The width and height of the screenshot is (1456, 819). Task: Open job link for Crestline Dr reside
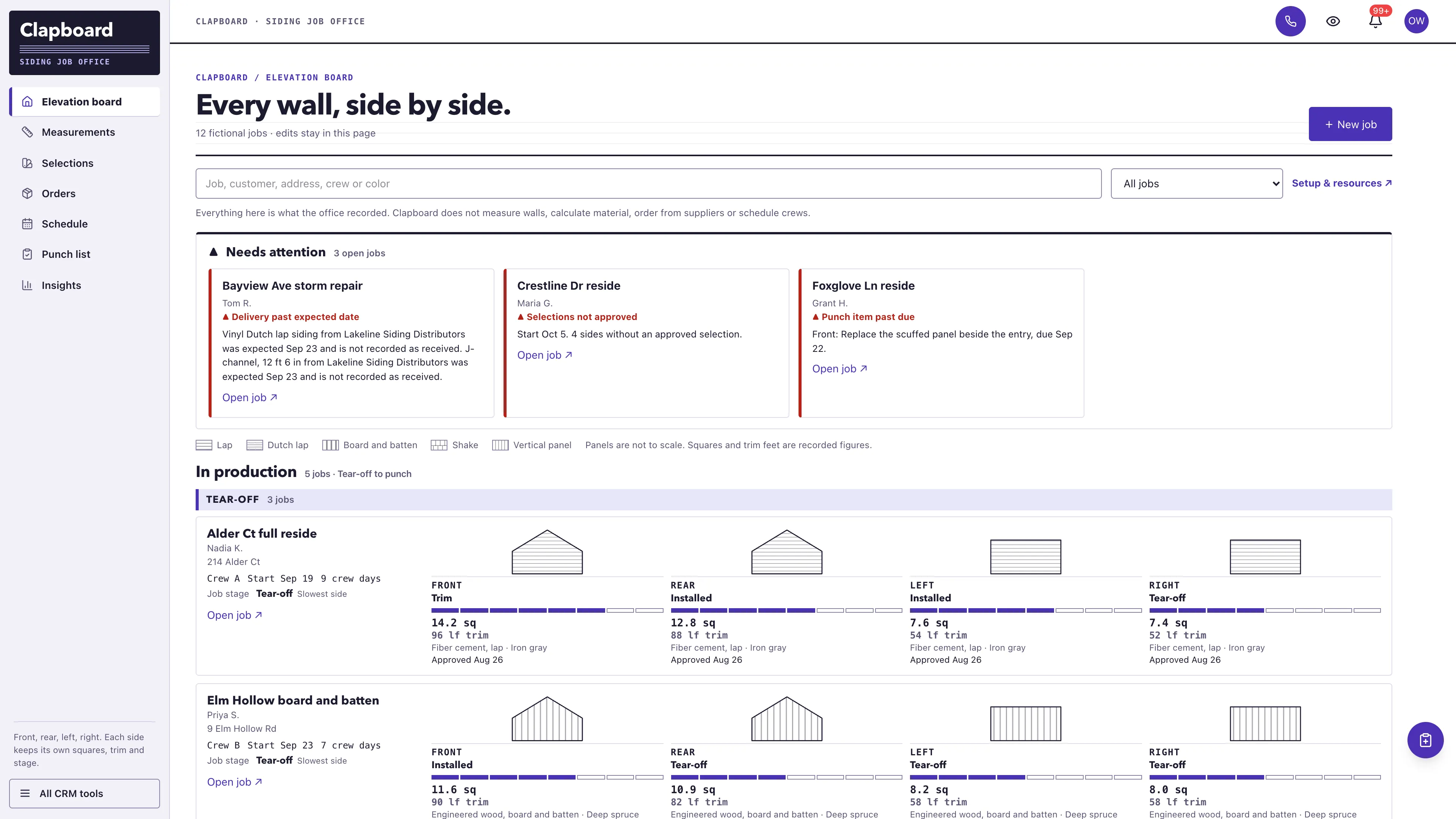545,355
